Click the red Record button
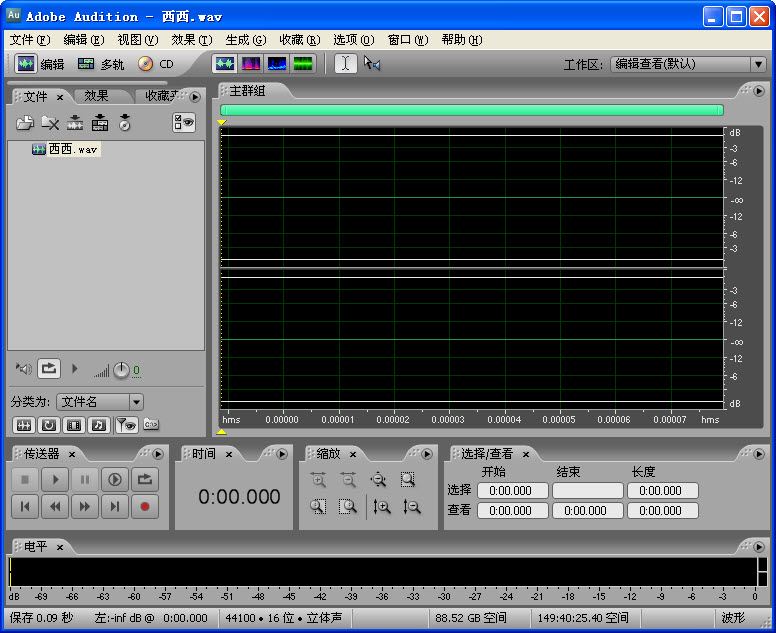The image size is (776, 633). click(145, 506)
